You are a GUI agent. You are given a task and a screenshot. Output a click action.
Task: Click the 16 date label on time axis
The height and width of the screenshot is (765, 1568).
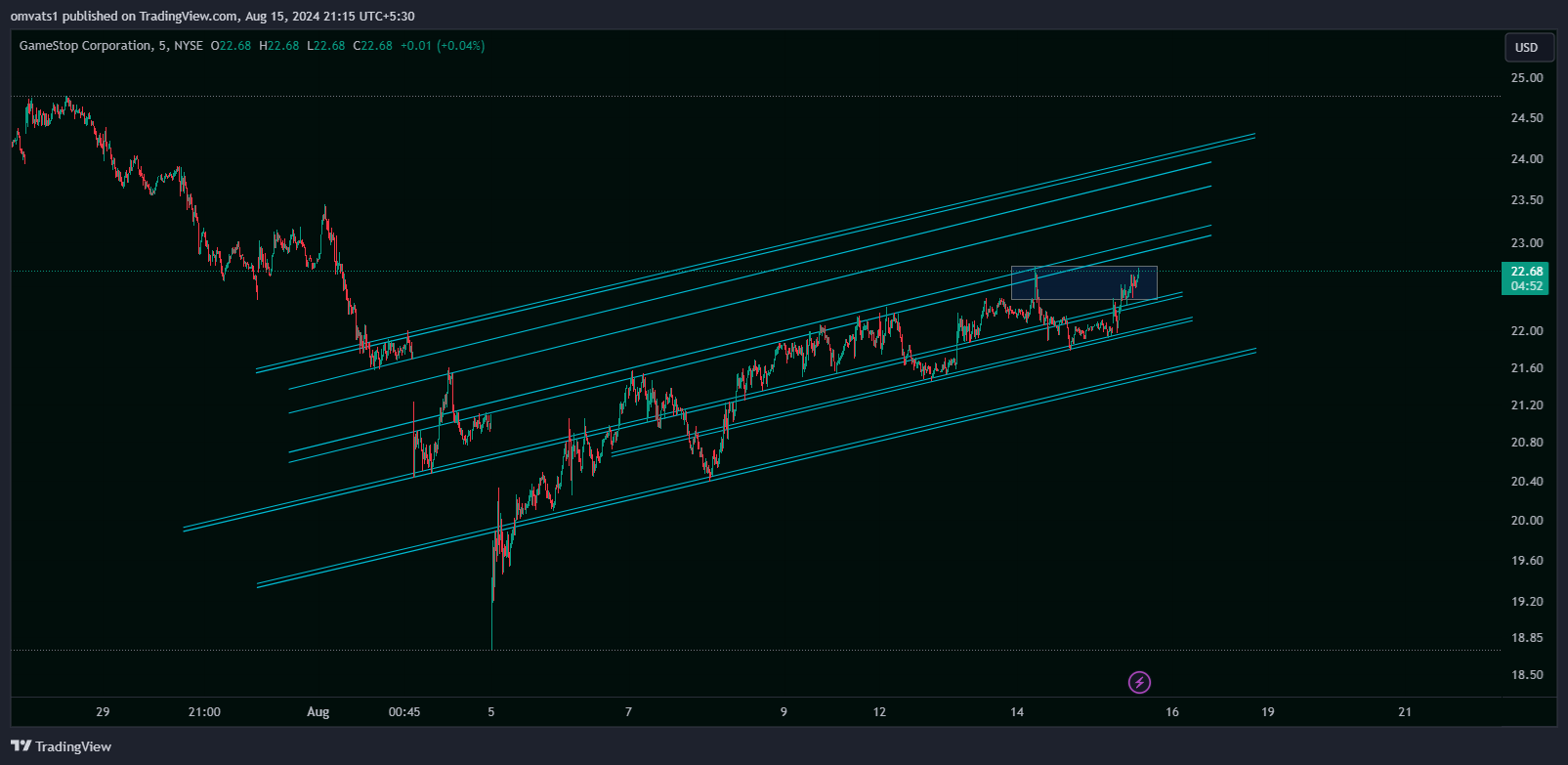coord(1172,712)
